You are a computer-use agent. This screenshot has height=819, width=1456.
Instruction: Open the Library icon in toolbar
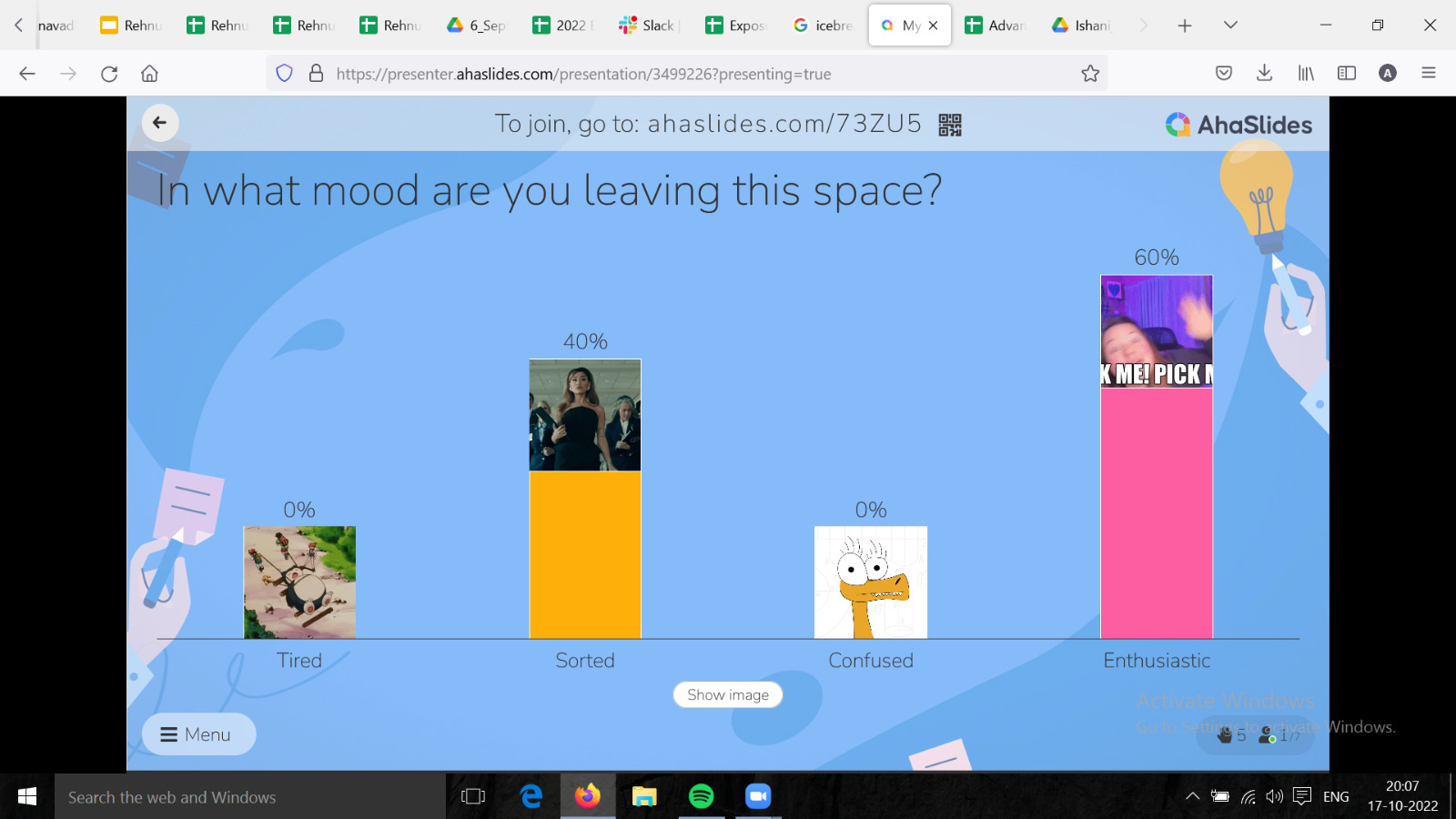1306,74
